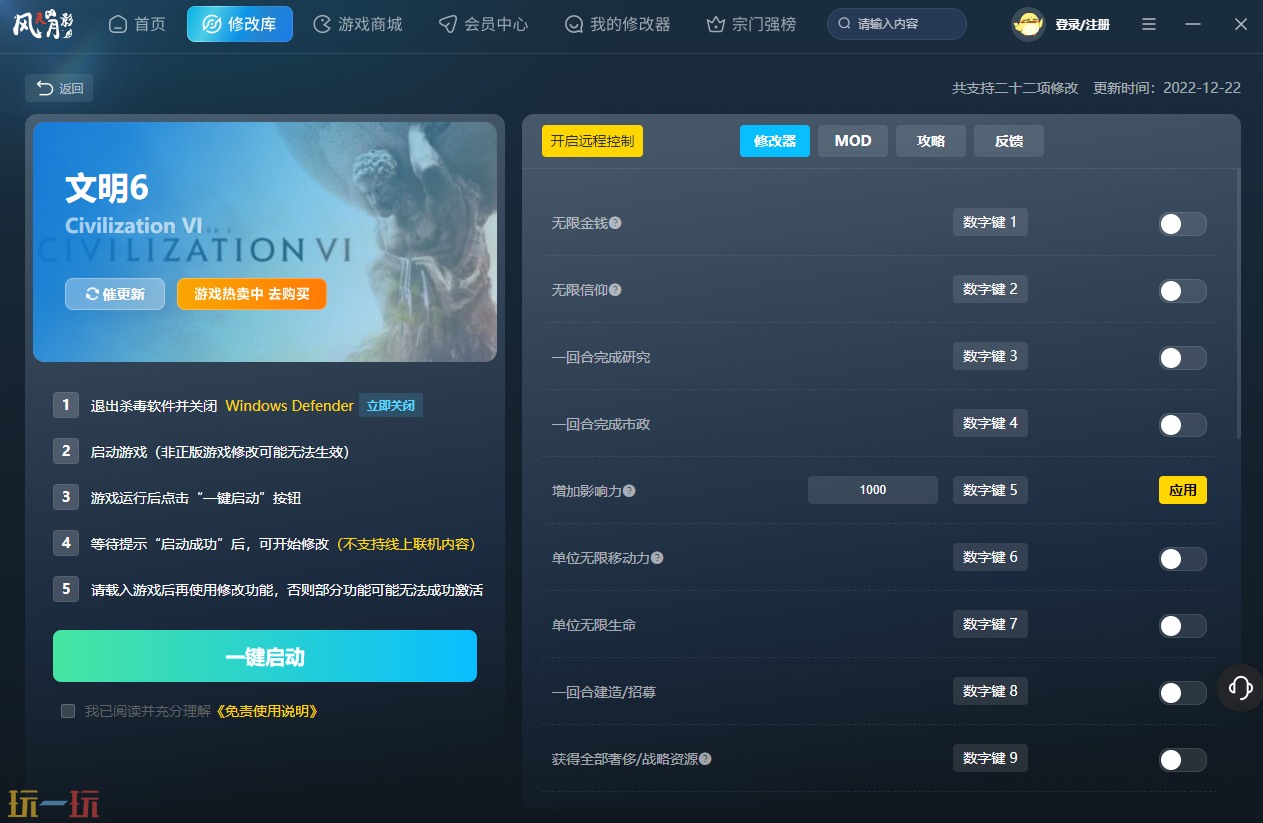
Task: Click hotkey 数字键 1 button
Action: (x=990, y=222)
